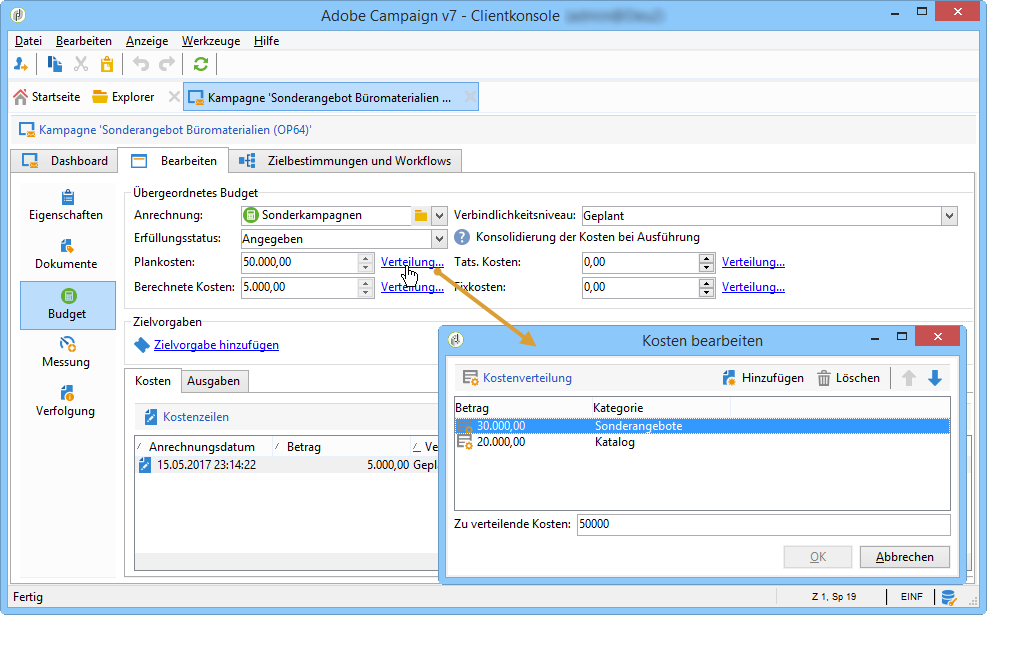Click the gray move up arrow

909,378
